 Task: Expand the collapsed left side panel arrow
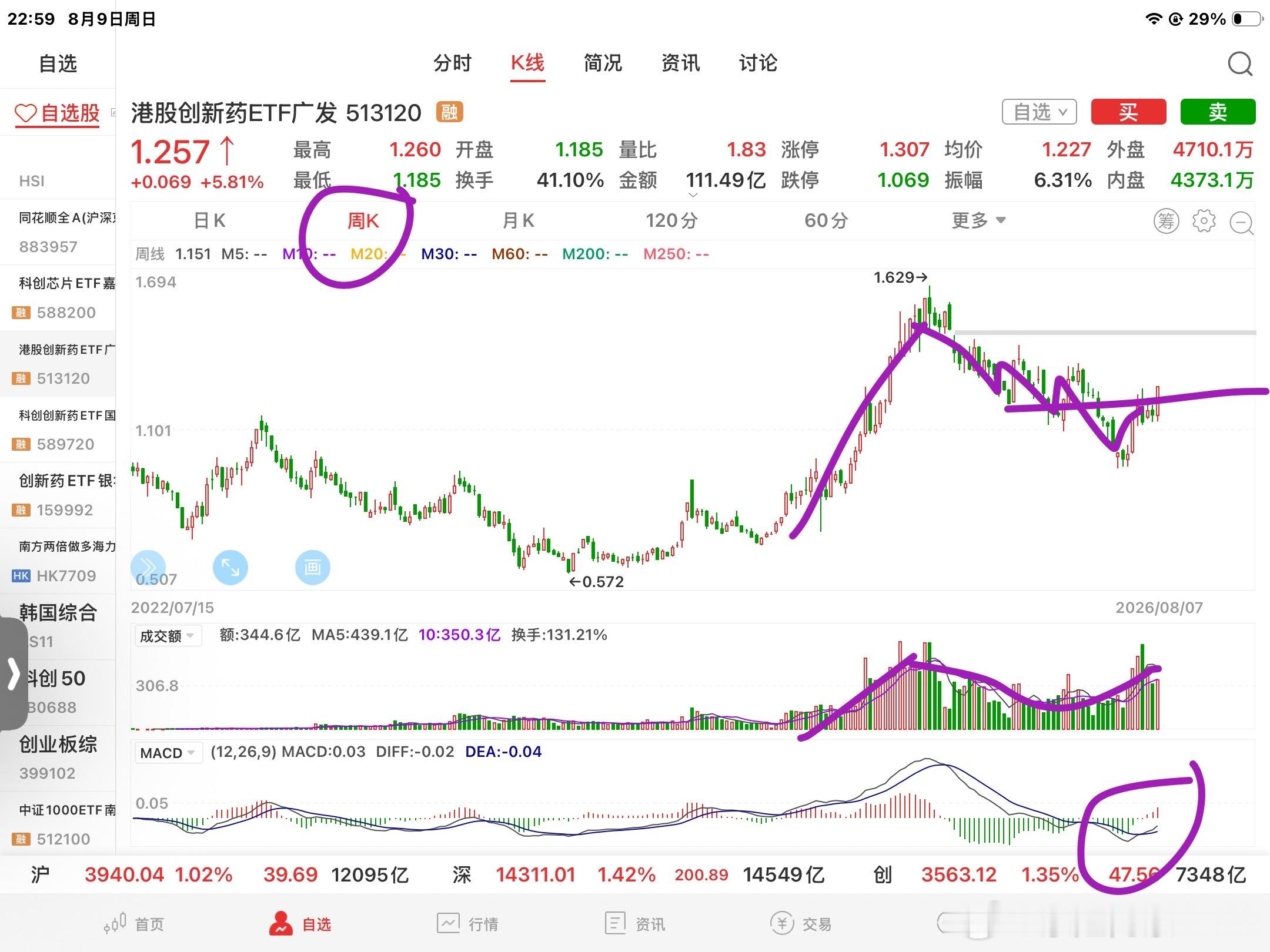click(14, 673)
